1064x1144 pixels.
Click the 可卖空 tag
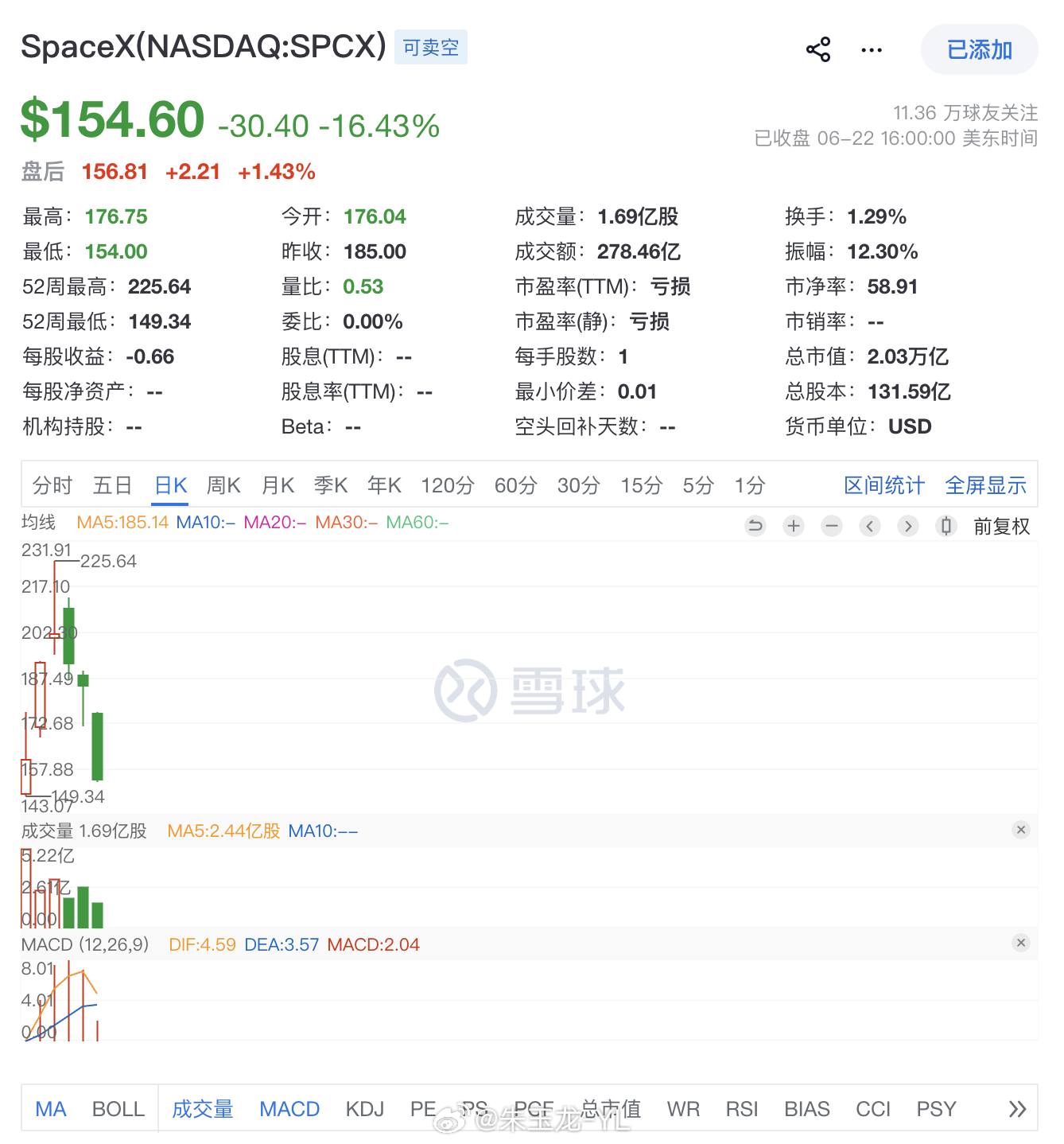click(x=431, y=47)
